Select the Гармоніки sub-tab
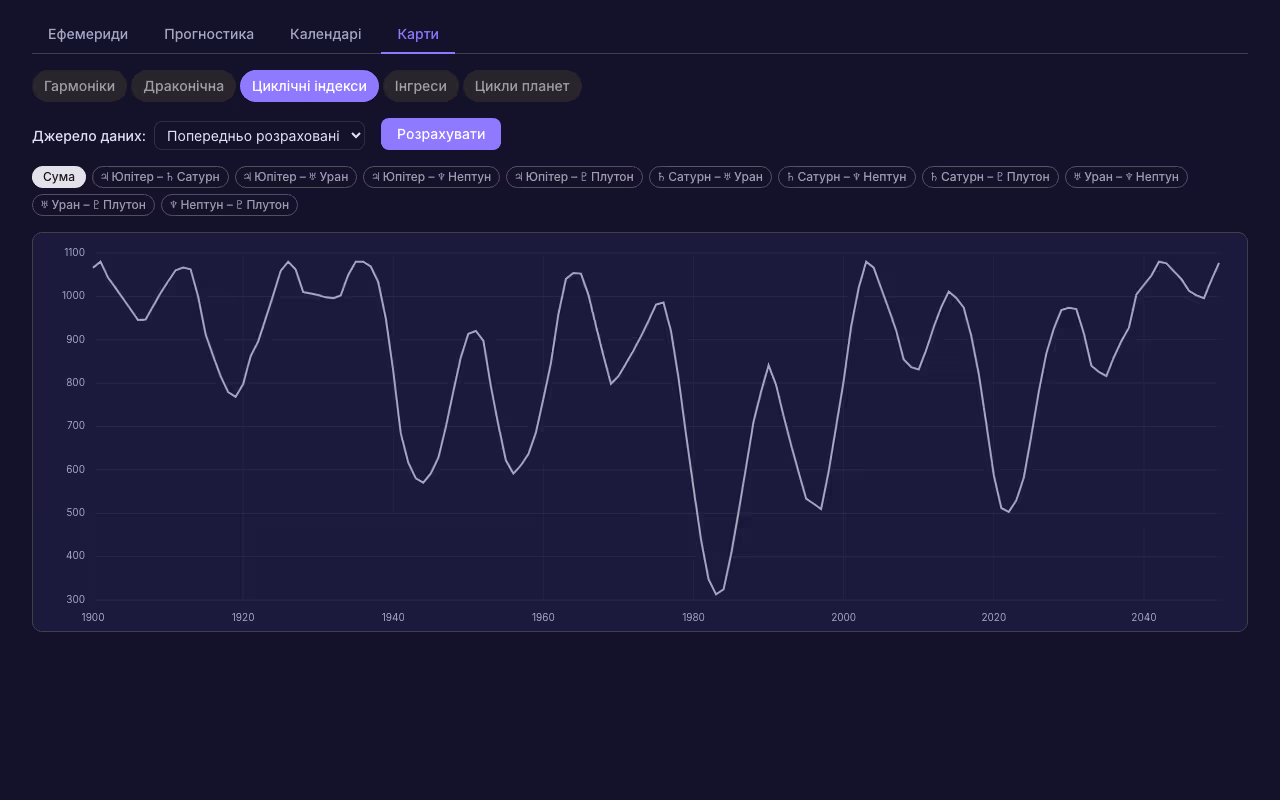The image size is (1280, 800). 79,86
